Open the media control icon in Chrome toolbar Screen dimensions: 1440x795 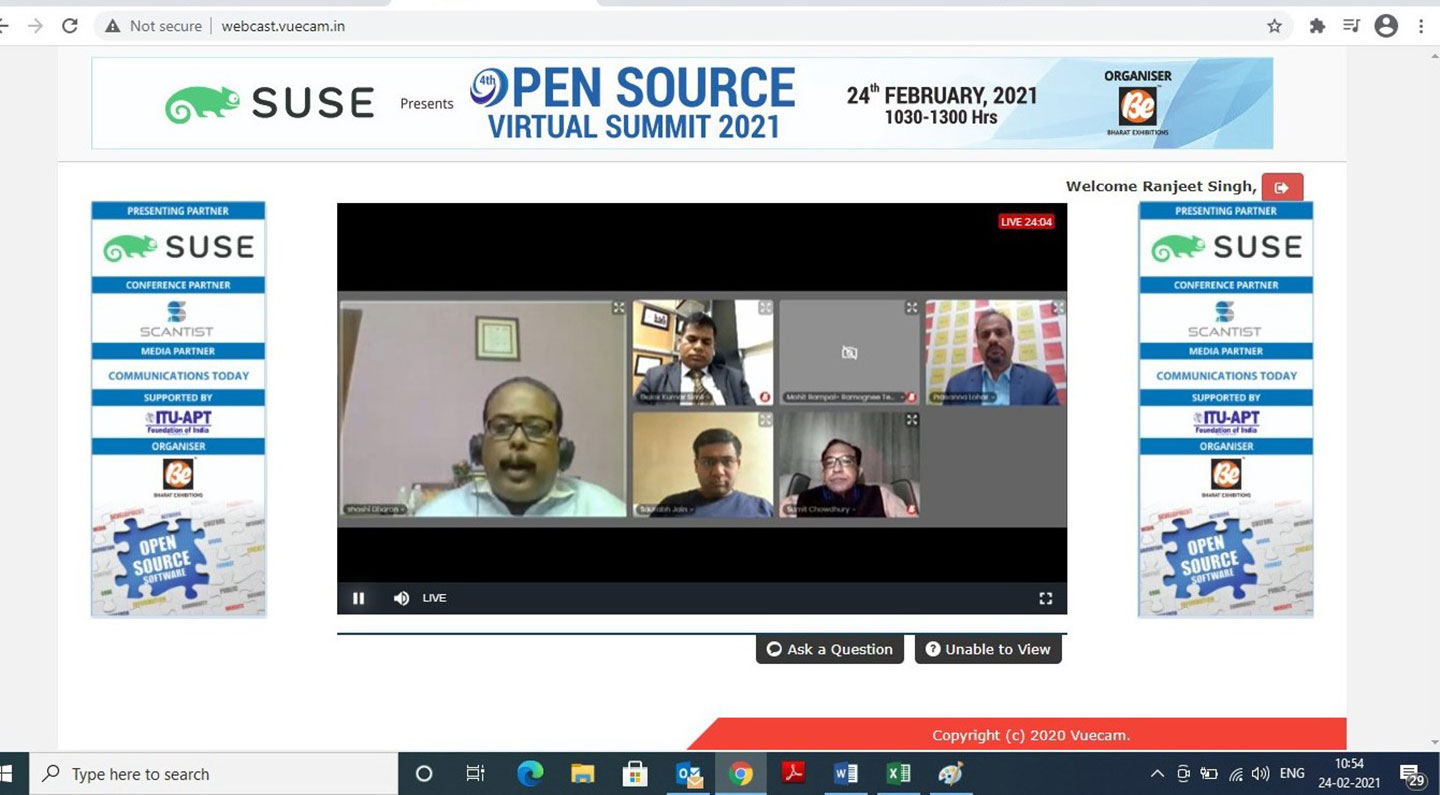[x=1352, y=26]
